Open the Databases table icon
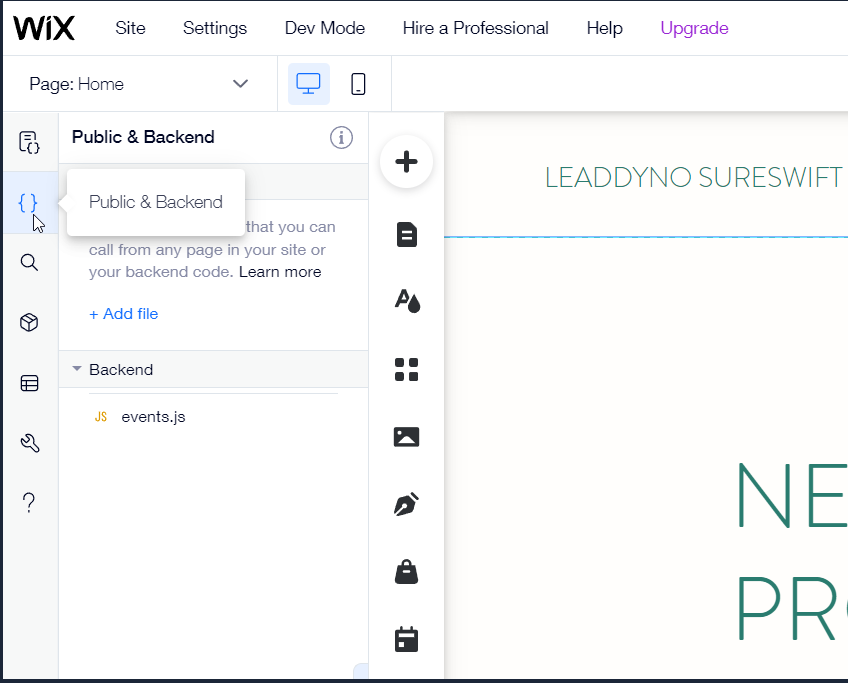This screenshot has height=683, width=848. coord(29,383)
